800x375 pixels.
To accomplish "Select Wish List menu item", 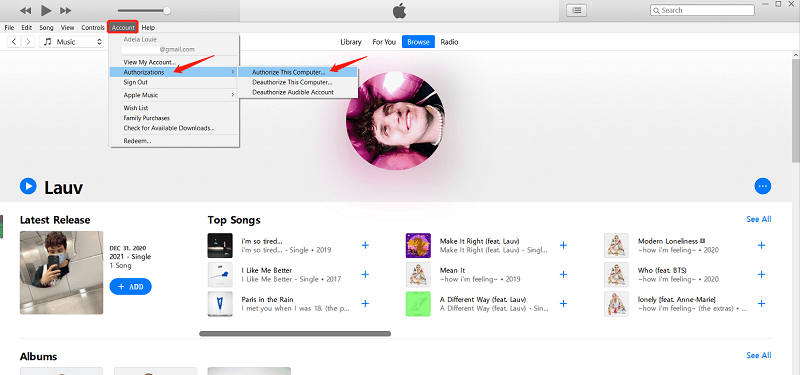I will coord(174,108).
